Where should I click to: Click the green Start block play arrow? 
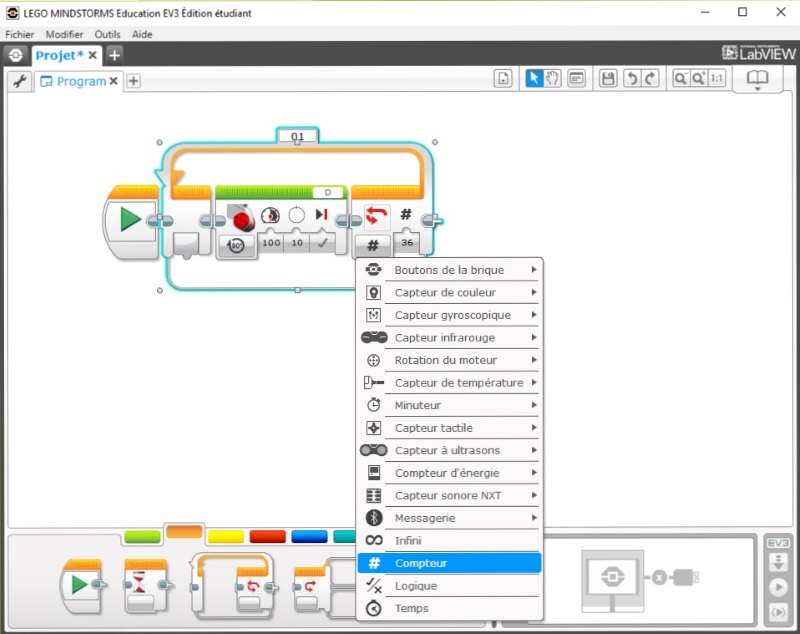click(131, 220)
